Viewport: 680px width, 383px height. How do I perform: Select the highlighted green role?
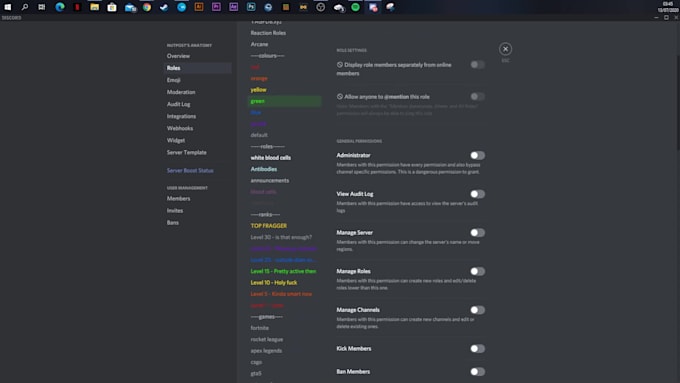click(x=284, y=101)
